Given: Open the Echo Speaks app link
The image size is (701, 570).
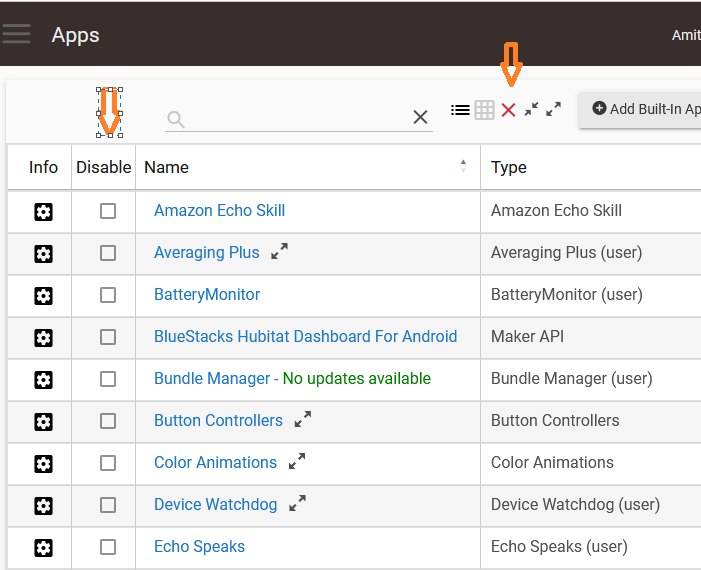Looking at the screenshot, I should click(x=199, y=547).
